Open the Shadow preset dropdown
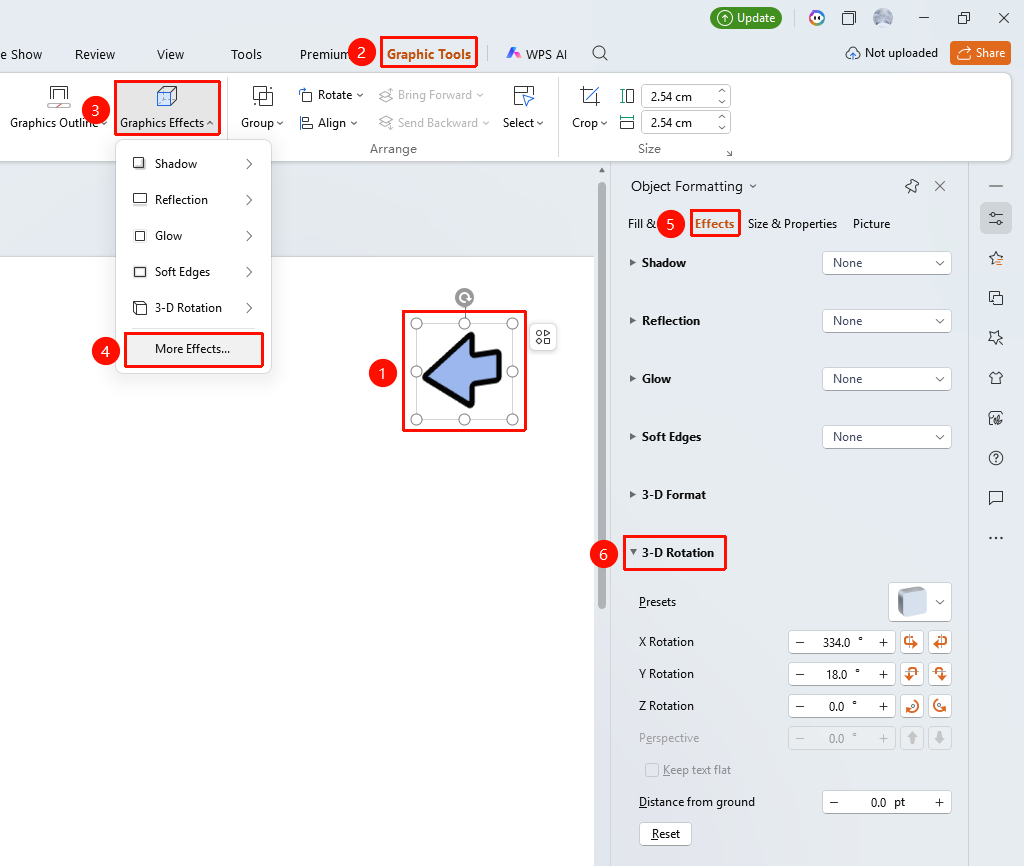 [886, 263]
